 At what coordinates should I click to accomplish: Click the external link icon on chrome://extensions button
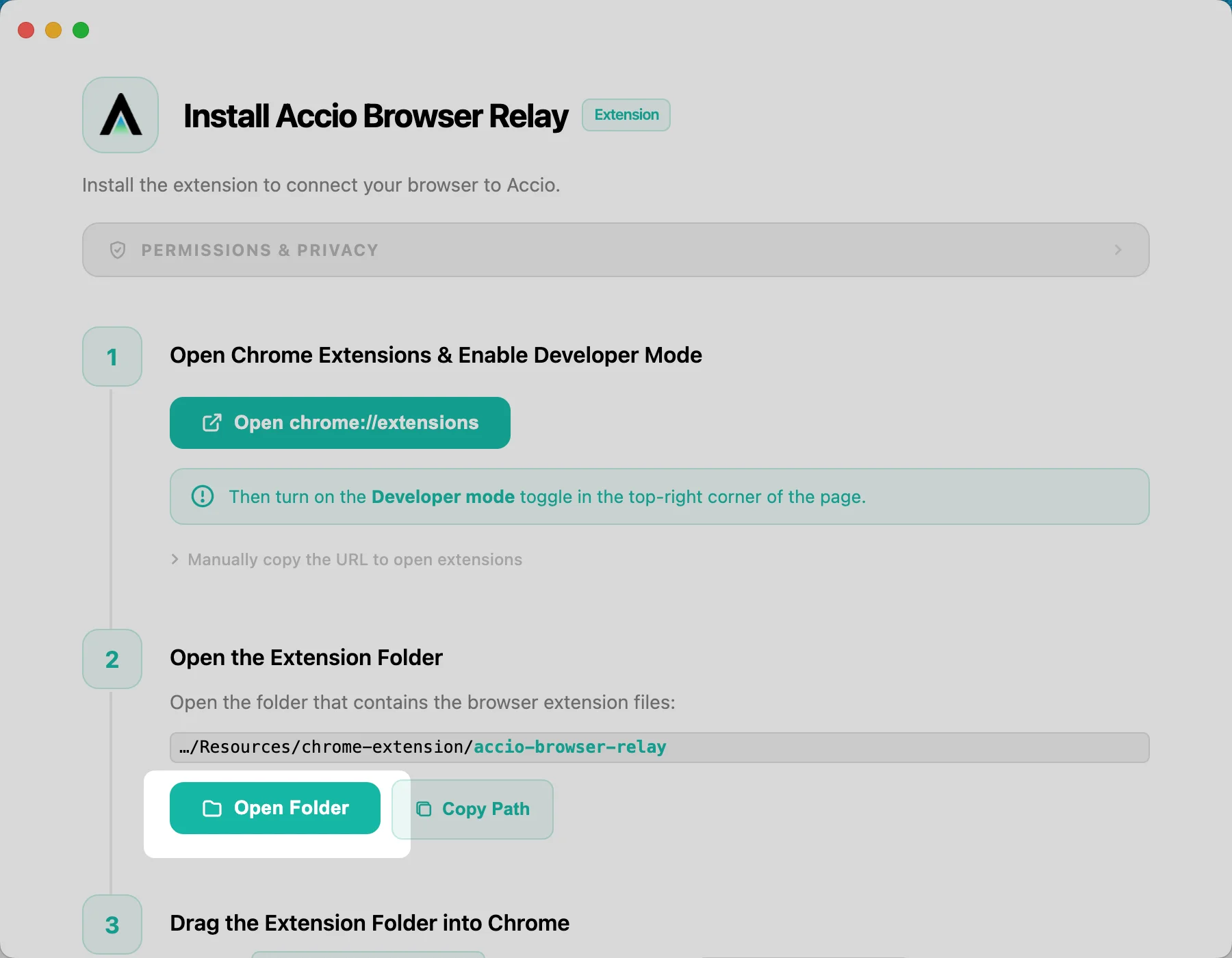point(212,423)
